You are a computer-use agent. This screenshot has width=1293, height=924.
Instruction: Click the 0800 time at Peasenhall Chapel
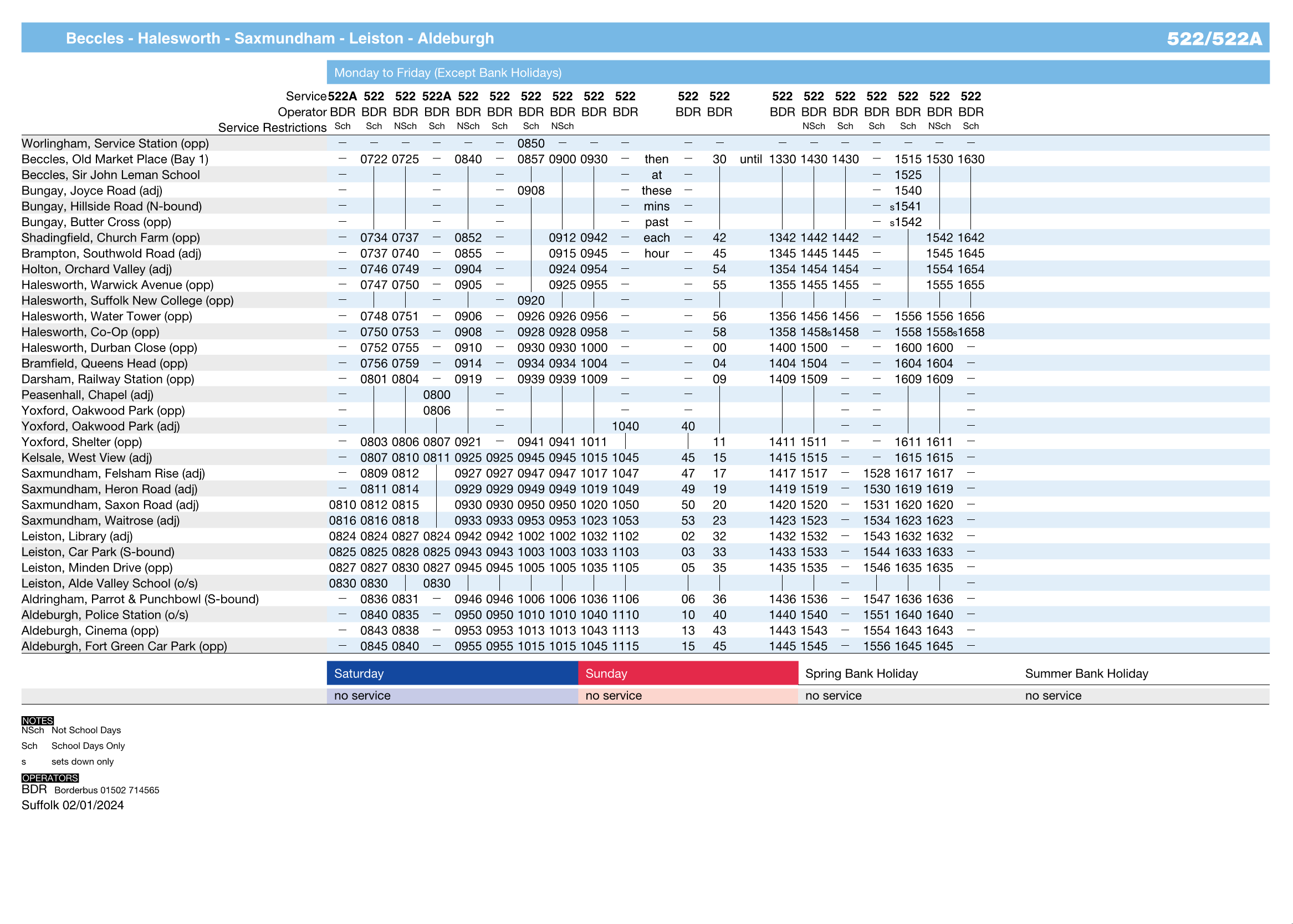pos(436,395)
